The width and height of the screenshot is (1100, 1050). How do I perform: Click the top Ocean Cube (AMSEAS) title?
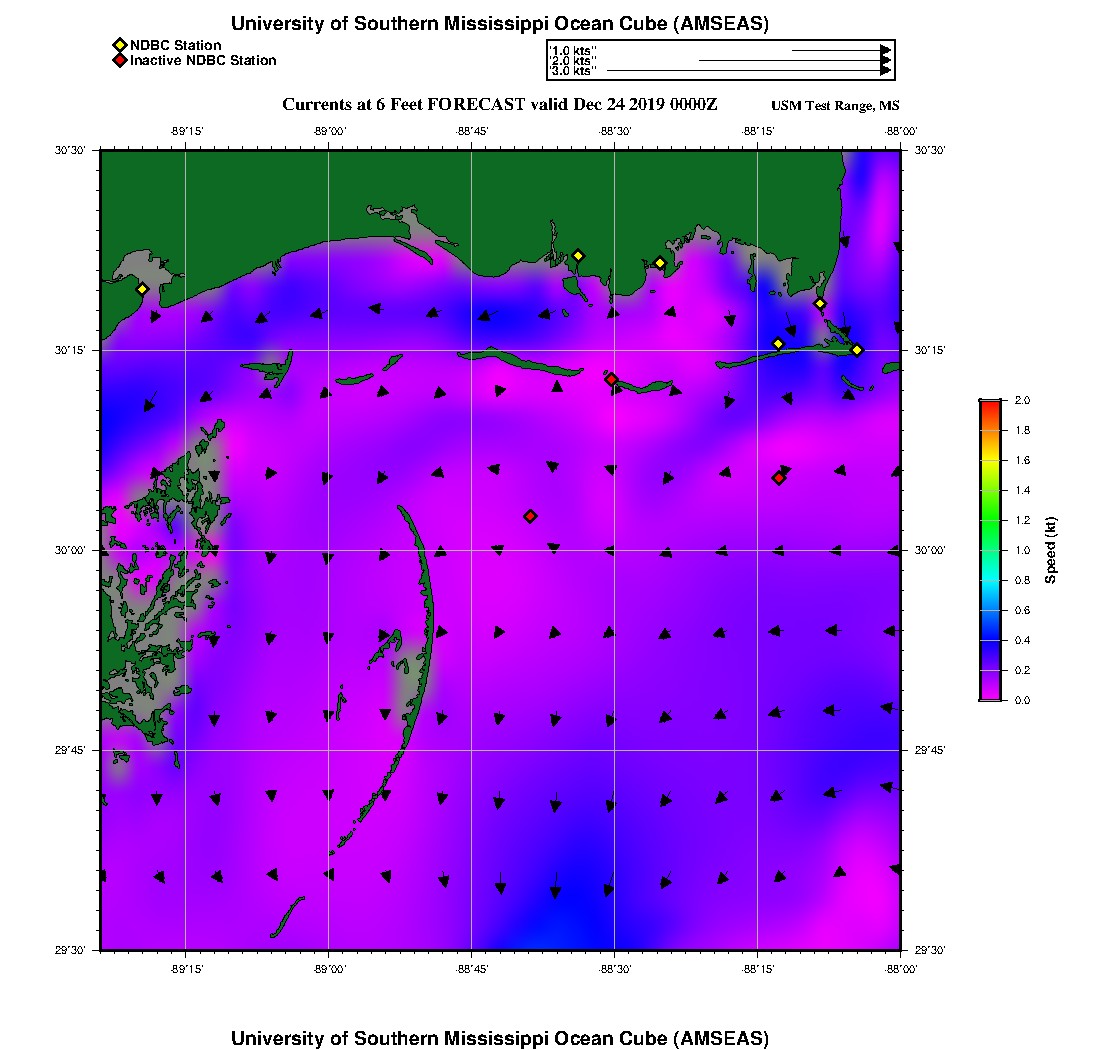[x=499, y=24]
